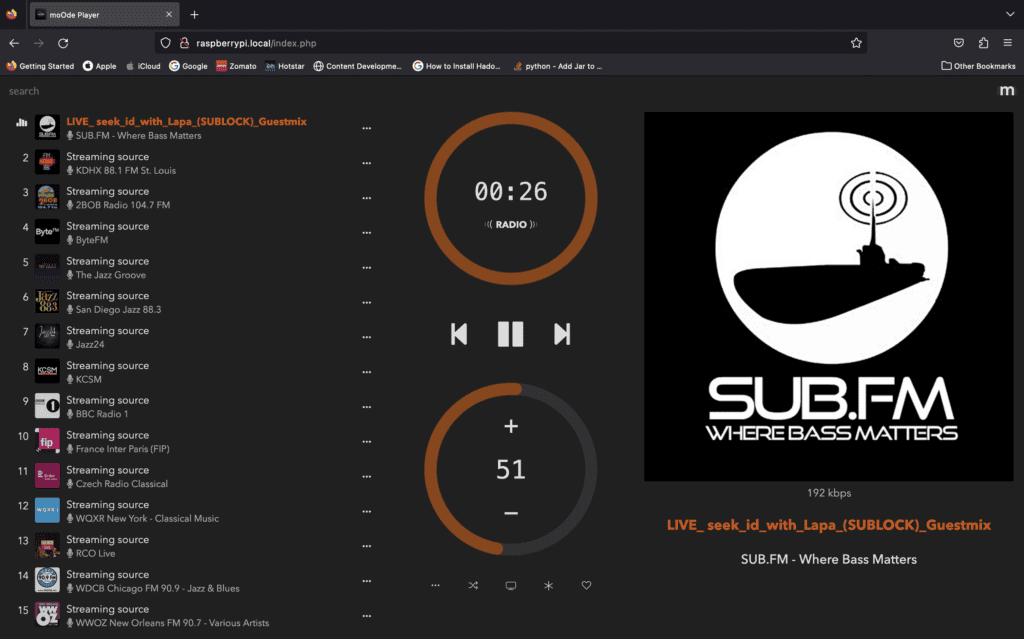Screen dimensions: 1024x639
Task: Go to the previous station
Action: pos(459,334)
